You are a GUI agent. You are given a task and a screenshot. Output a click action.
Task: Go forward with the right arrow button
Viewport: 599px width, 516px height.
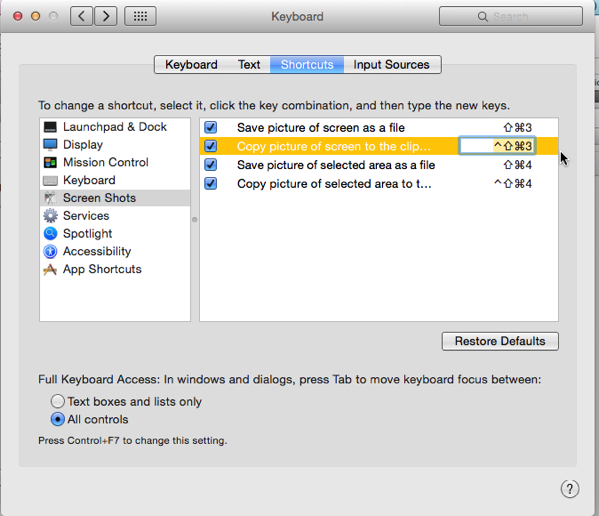point(106,16)
